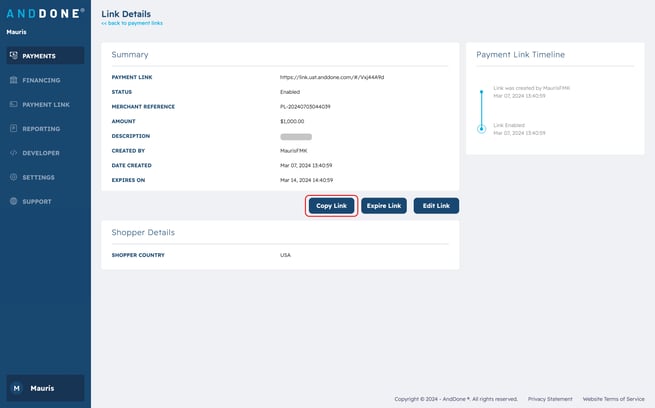This screenshot has height=408, width=655.
Task: Click the Payments icon in sidebar
Action: 14,56
